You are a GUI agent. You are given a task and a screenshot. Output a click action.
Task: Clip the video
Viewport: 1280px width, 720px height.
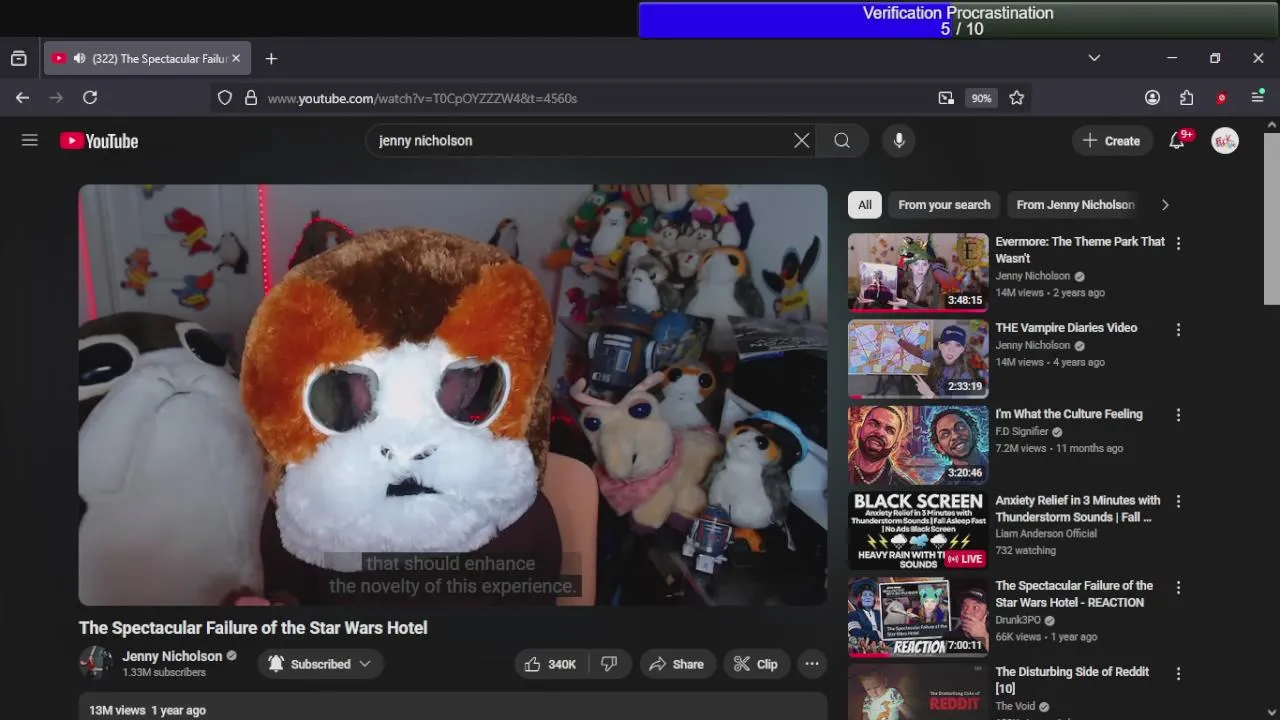tap(756, 664)
